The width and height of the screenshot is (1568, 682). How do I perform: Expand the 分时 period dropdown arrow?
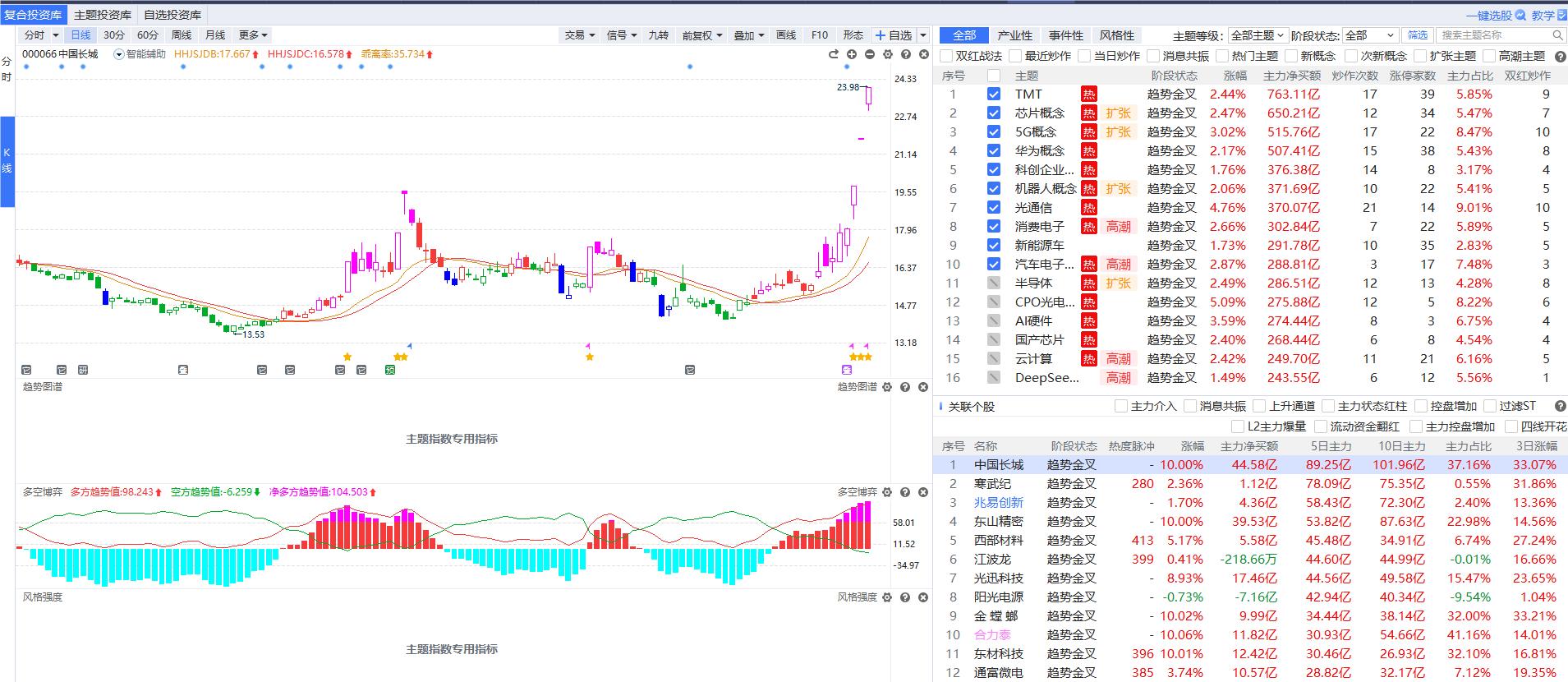coord(56,35)
